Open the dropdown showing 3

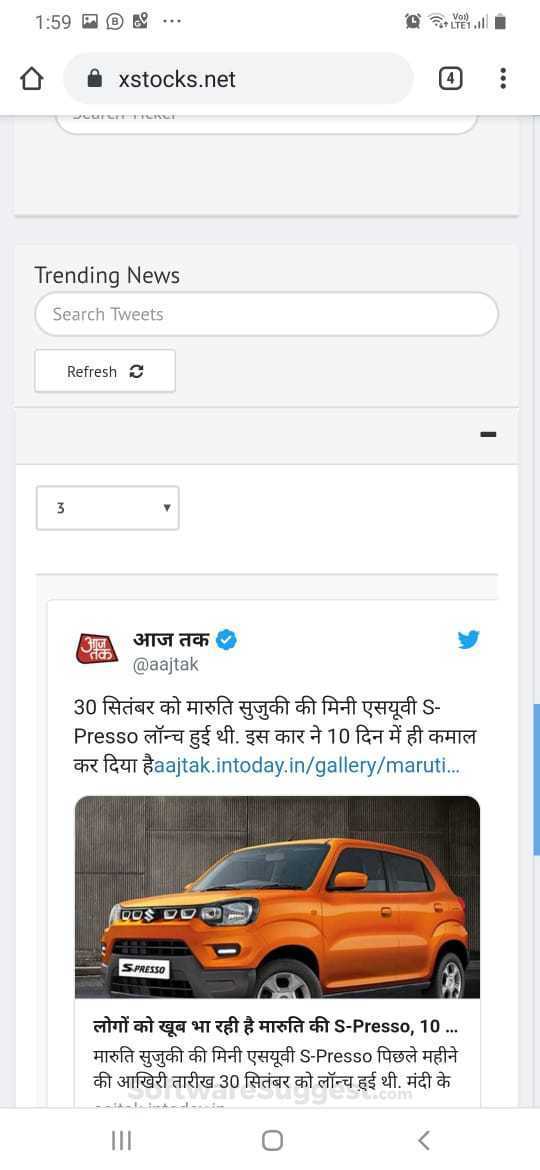[107, 508]
